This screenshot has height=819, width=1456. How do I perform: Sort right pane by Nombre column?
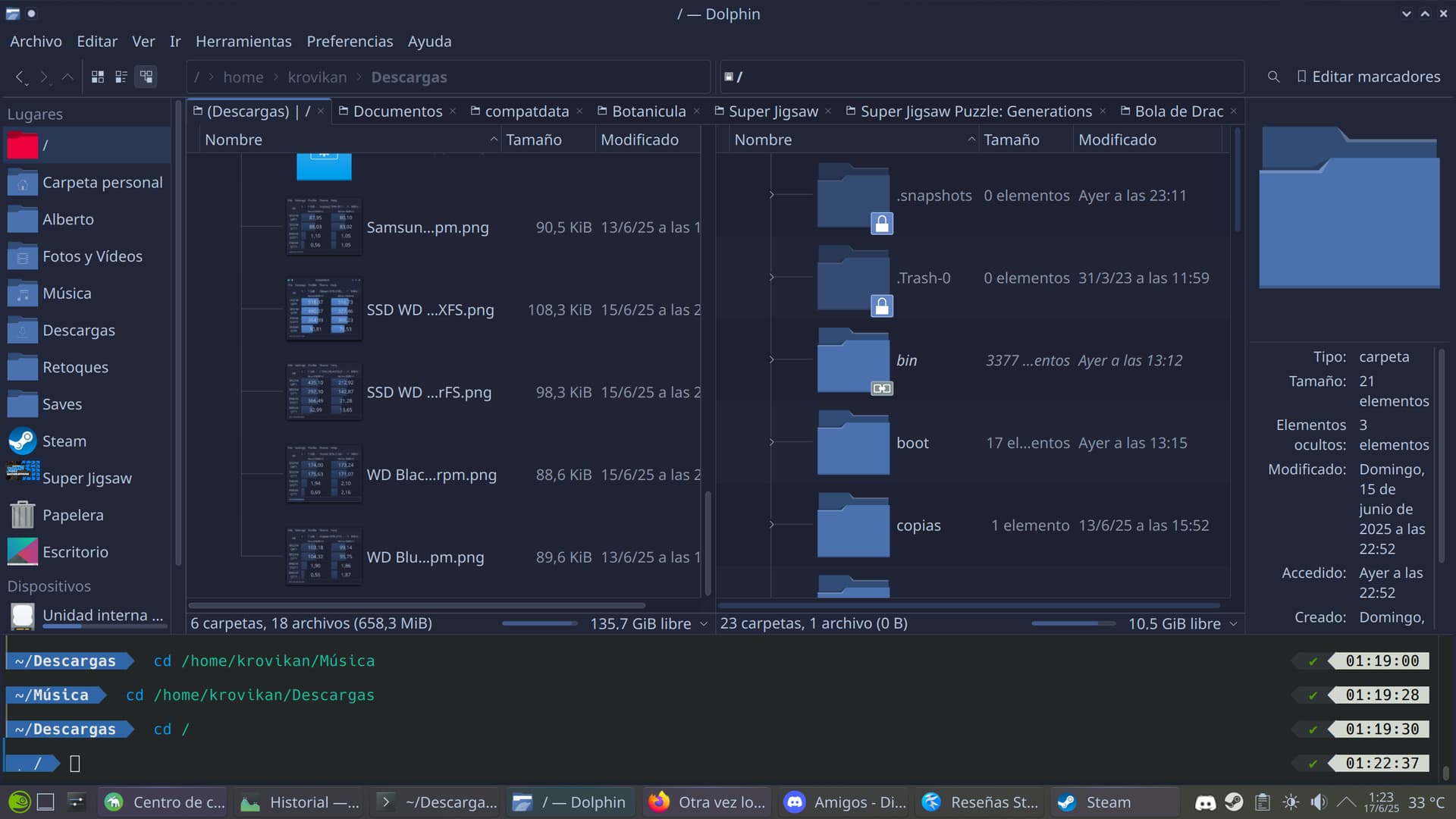click(853, 140)
